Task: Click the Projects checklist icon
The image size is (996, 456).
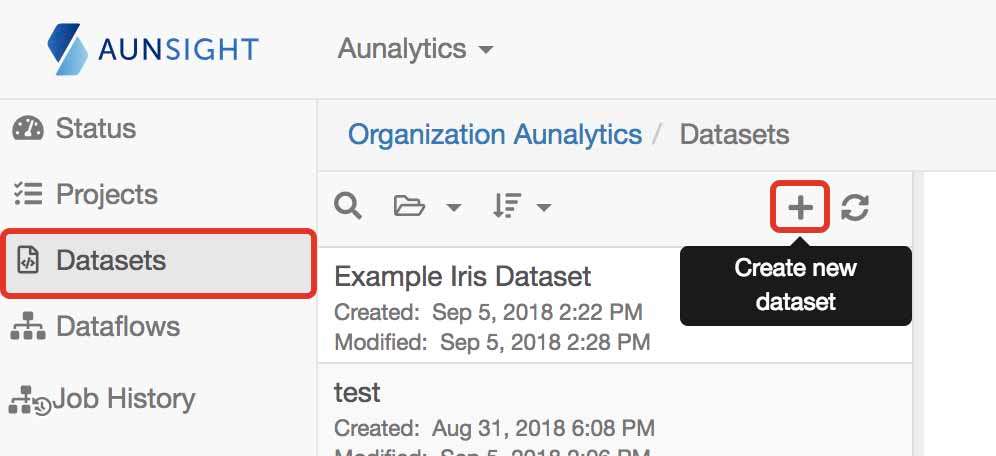Action: 28,194
